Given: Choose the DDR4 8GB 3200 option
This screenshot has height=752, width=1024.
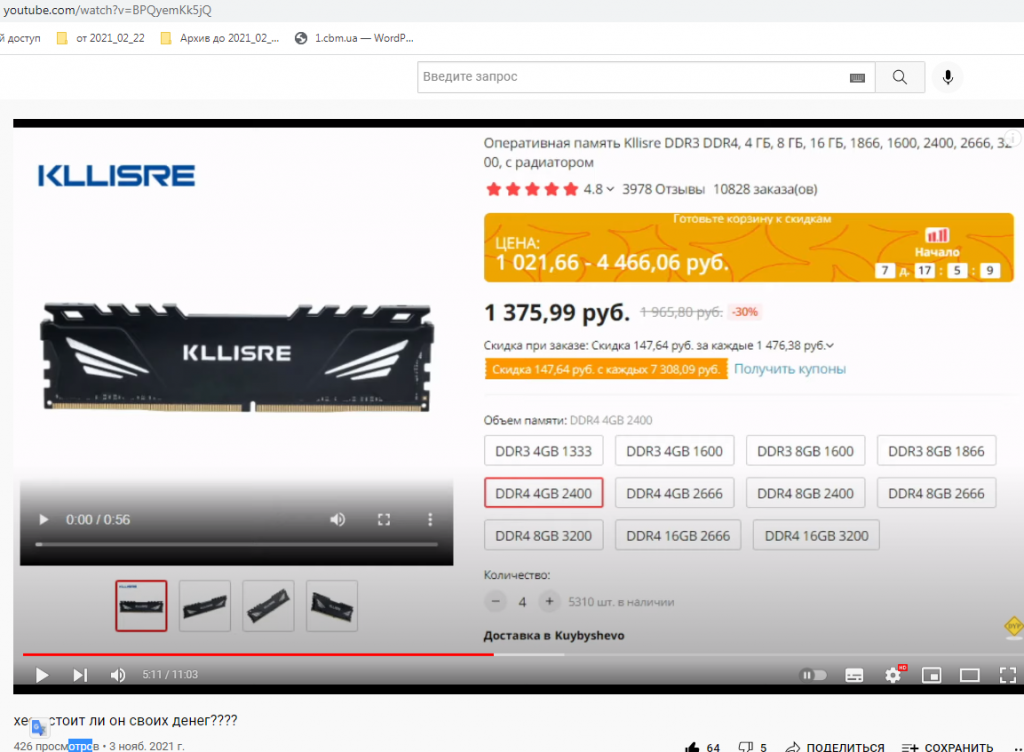Looking at the screenshot, I should click(x=543, y=536).
